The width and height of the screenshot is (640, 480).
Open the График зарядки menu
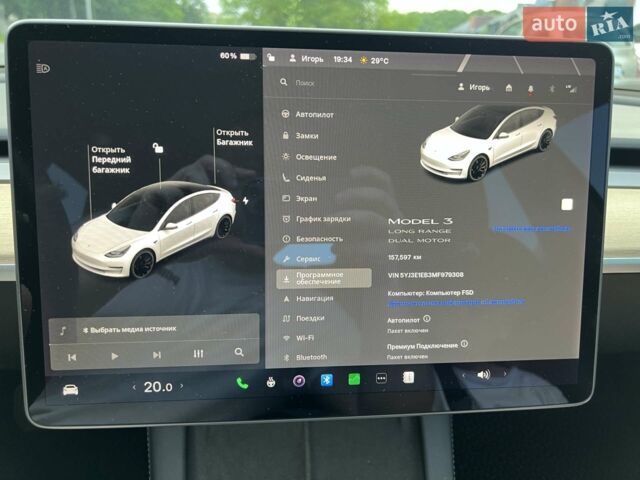[317, 219]
